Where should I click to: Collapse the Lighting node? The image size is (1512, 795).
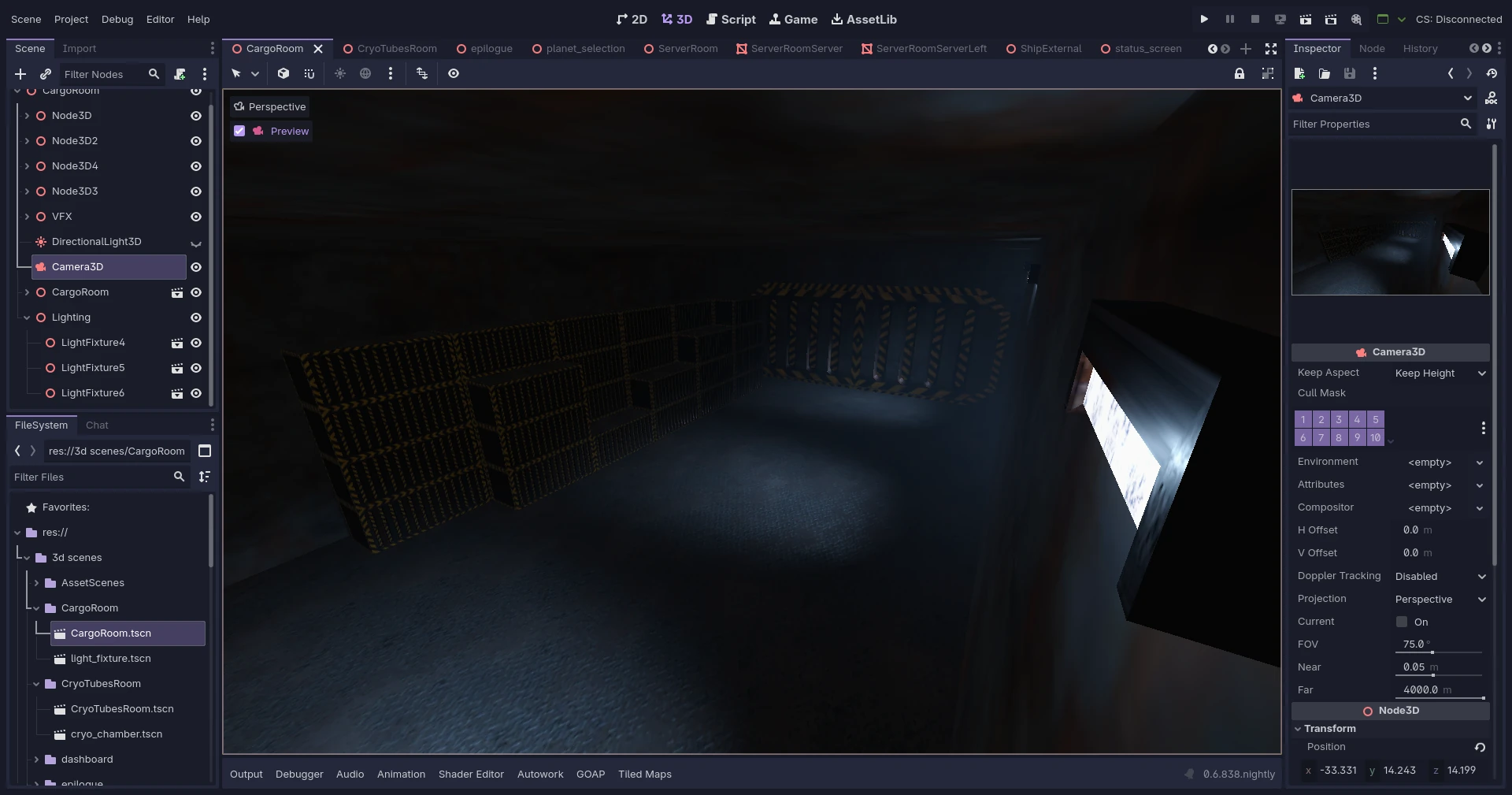(x=27, y=318)
